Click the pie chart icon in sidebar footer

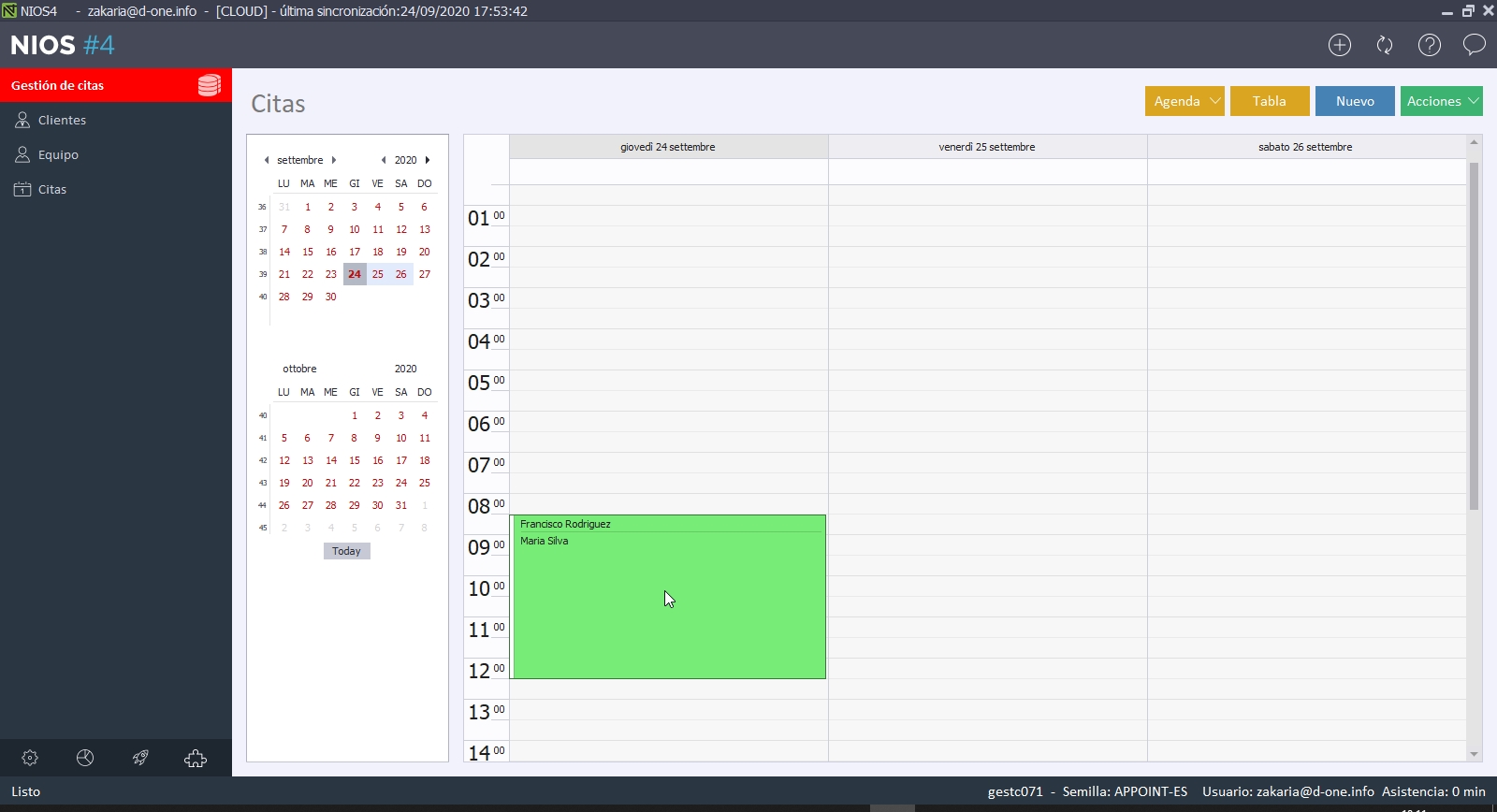(85, 758)
